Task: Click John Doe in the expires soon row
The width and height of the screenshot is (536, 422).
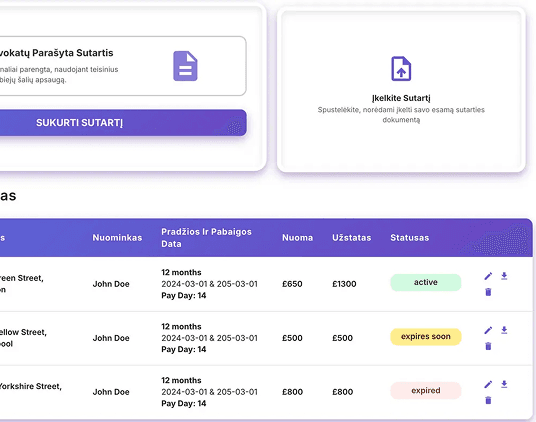Action: (x=111, y=338)
